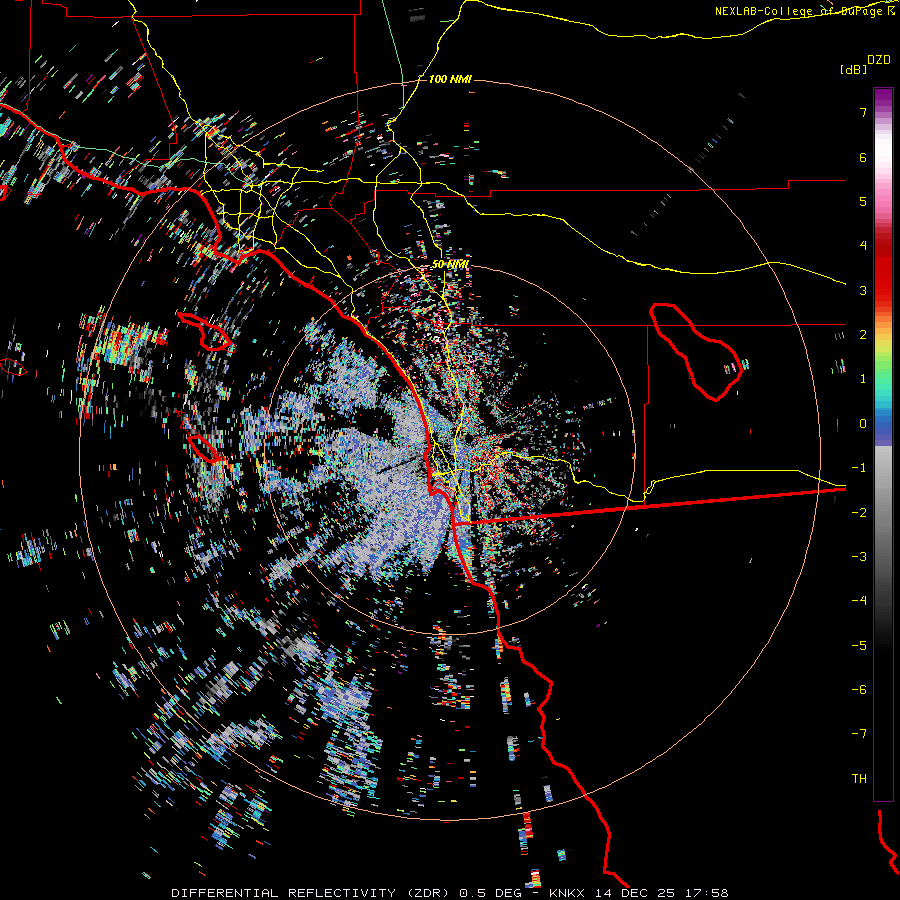Viewport: 900px width, 900px height.
Task: Click the "14 DEC 25" date text
Action: [x=634, y=893]
